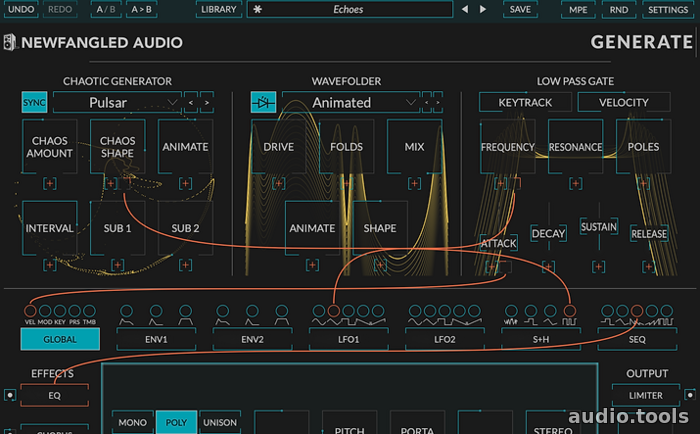Open the Animated wavefolder type dropdown
700x434 pixels.
[350, 102]
